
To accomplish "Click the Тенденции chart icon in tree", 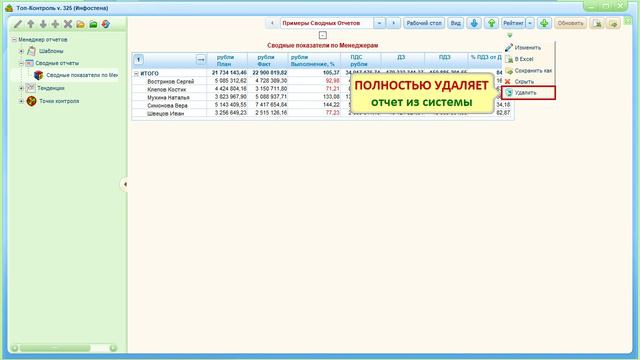I will 31,88.
